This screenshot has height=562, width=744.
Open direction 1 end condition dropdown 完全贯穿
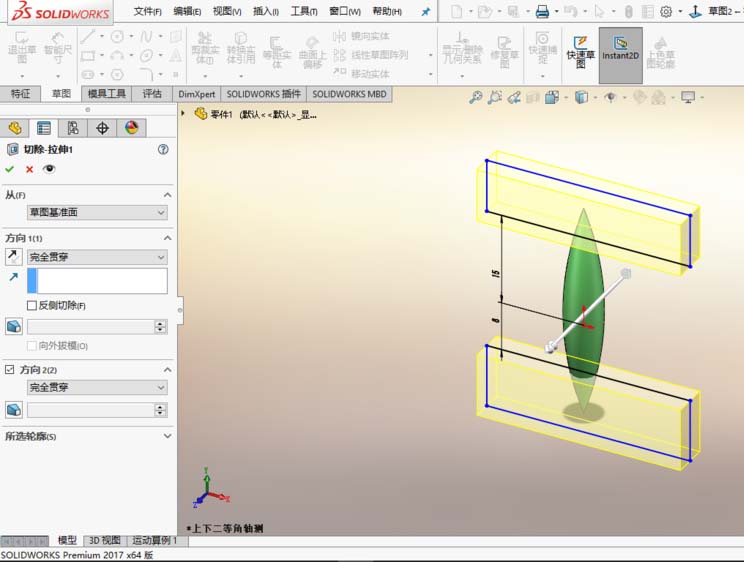pyautogui.click(x=97, y=257)
